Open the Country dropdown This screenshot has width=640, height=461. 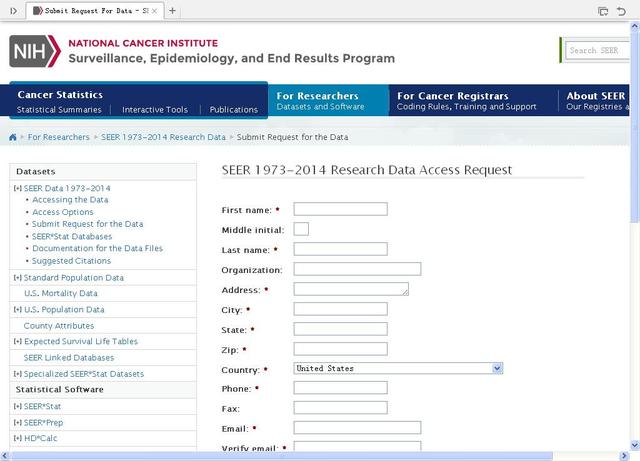pos(497,368)
